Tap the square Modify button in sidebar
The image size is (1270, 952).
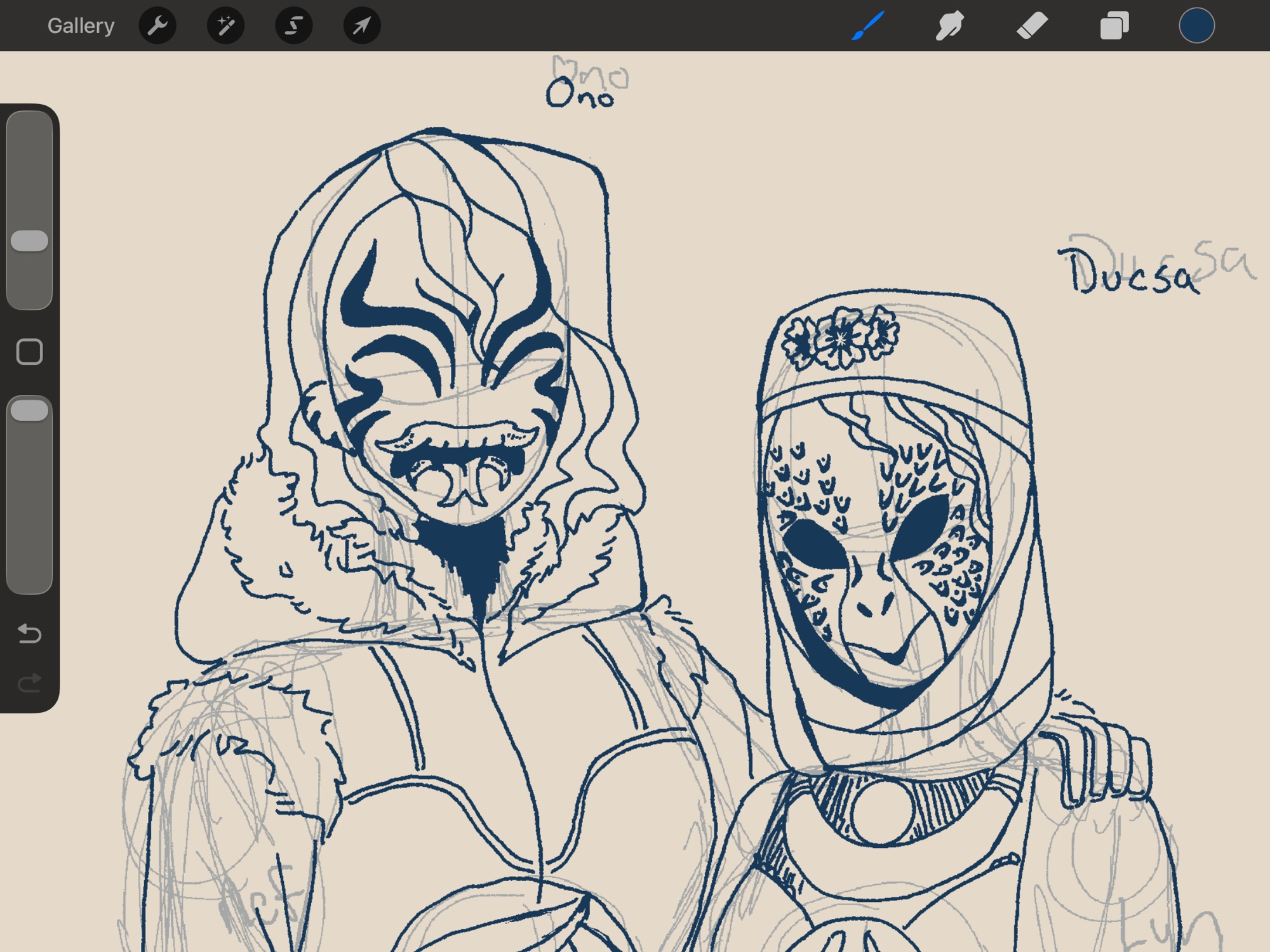coord(29,352)
